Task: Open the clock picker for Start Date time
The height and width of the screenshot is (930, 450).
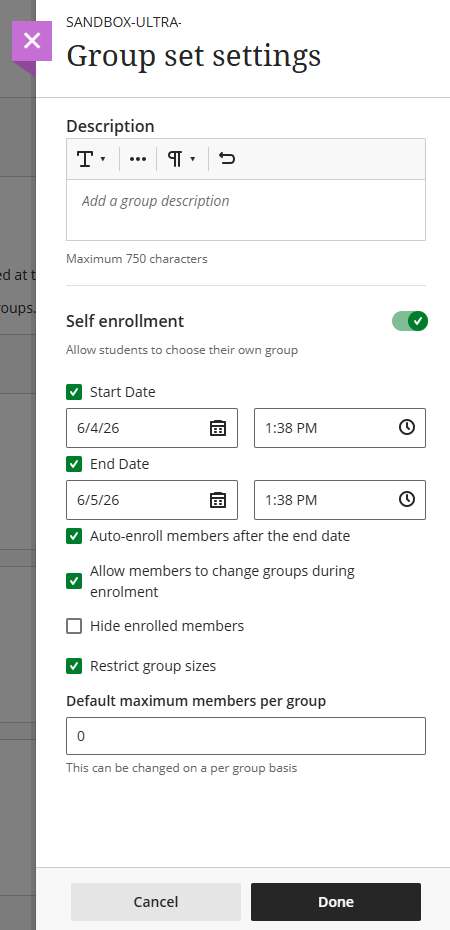Action: 407,427
